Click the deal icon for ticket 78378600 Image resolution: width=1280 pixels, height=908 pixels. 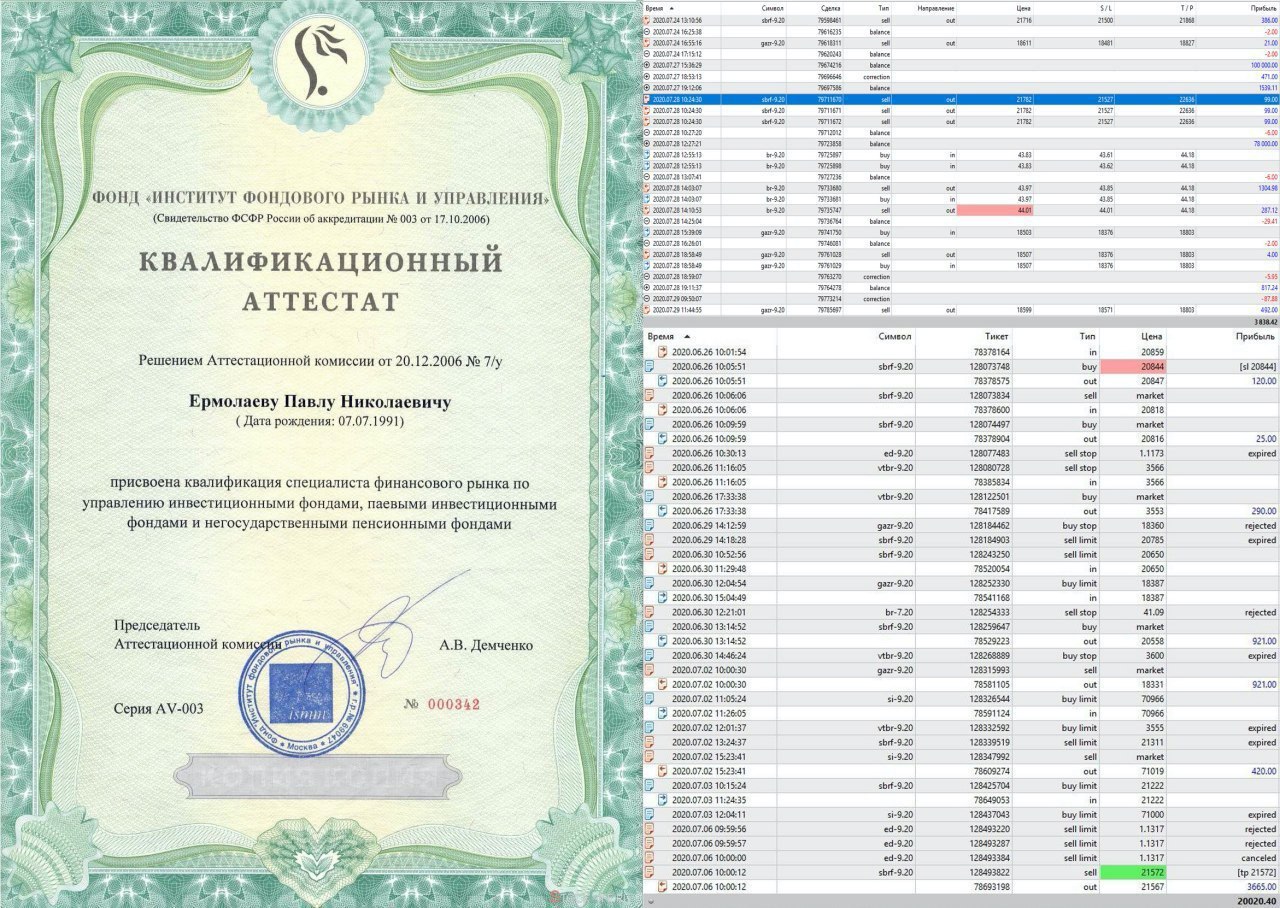coord(662,410)
